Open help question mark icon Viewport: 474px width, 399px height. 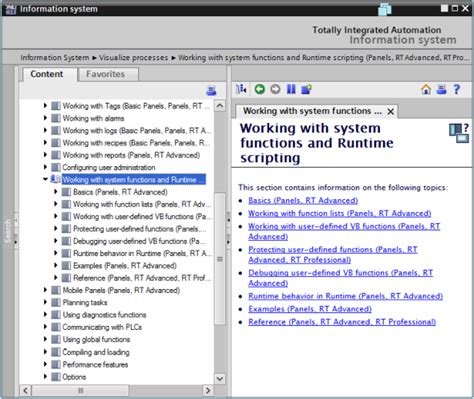[x=457, y=89]
